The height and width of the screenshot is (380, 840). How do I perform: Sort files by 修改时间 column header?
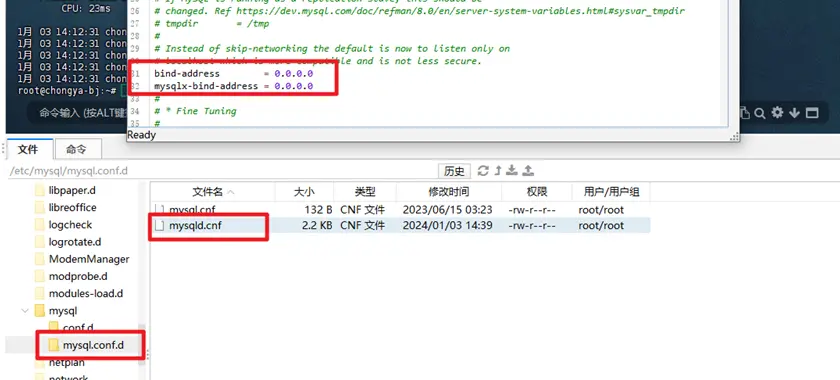[449, 192]
